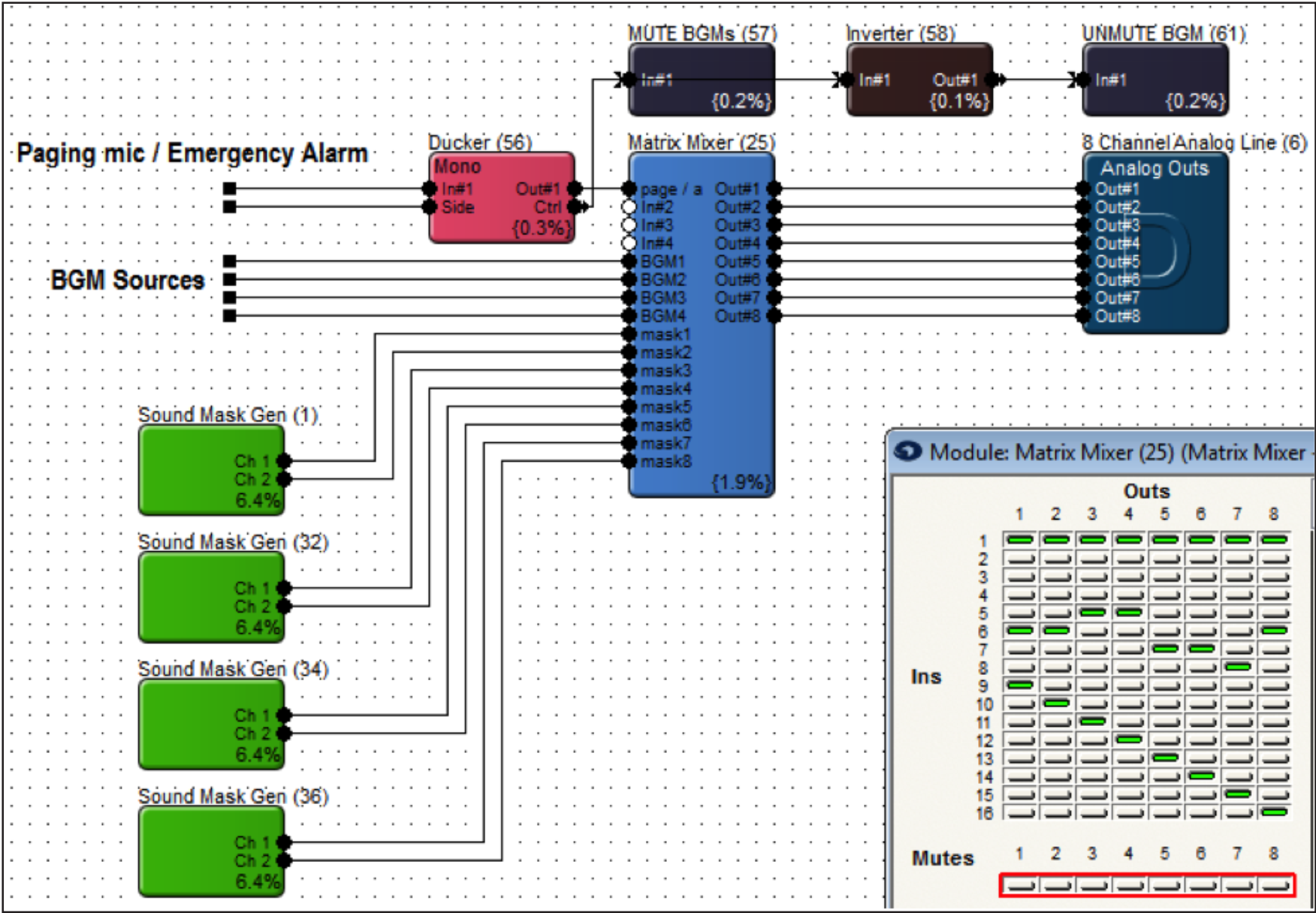Toggle matrix crosspoint In 5 to Out 3
The width and height of the screenshot is (1316, 913).
(x=1092, y=613)
